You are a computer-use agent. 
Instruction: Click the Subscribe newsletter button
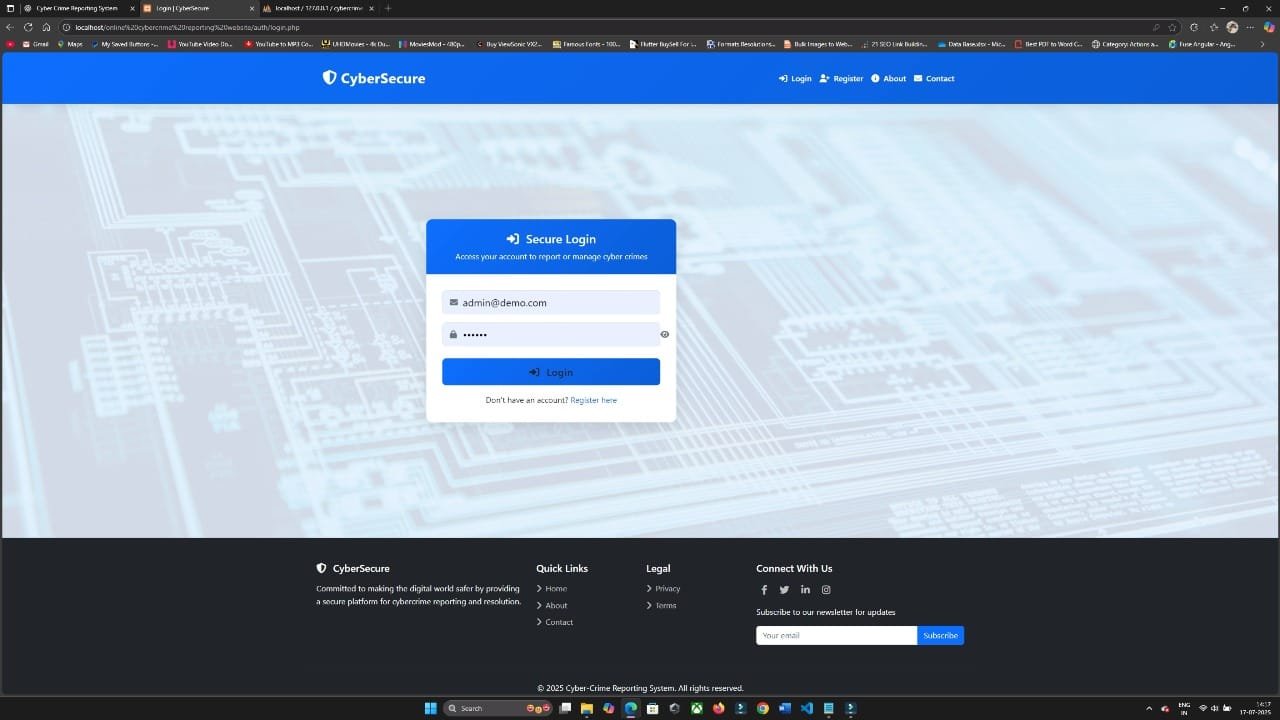point(940,635)
